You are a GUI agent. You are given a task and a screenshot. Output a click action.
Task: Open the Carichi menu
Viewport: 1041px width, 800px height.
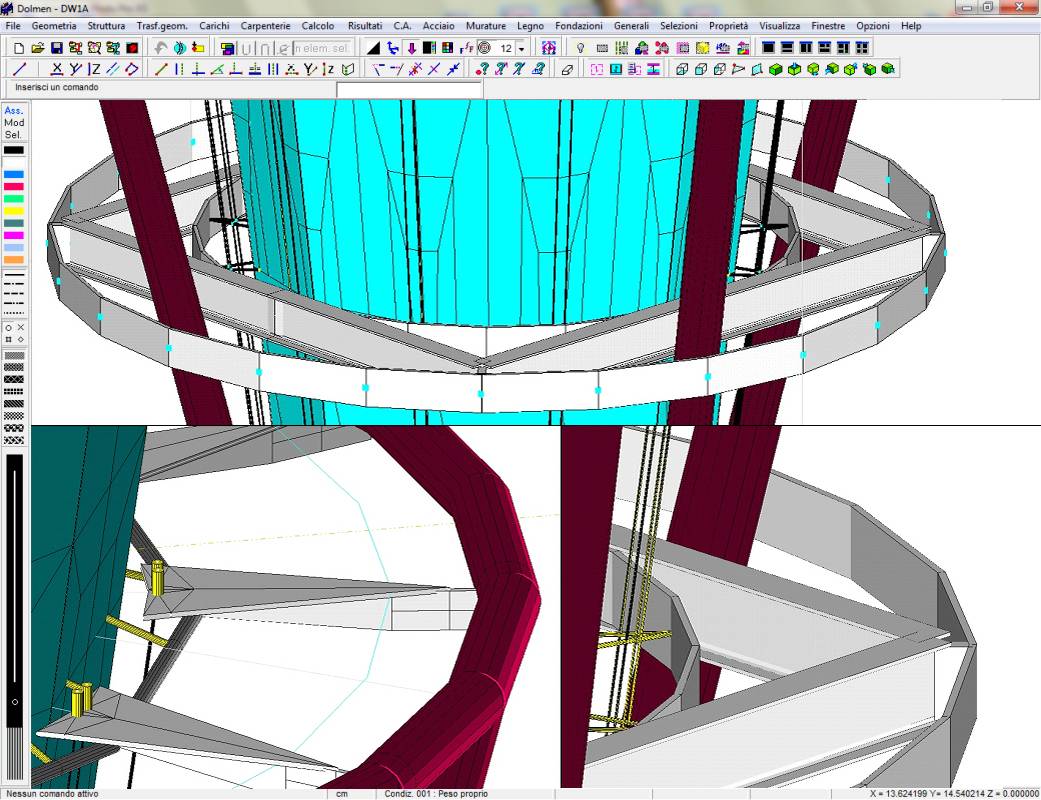coord(214,26)
